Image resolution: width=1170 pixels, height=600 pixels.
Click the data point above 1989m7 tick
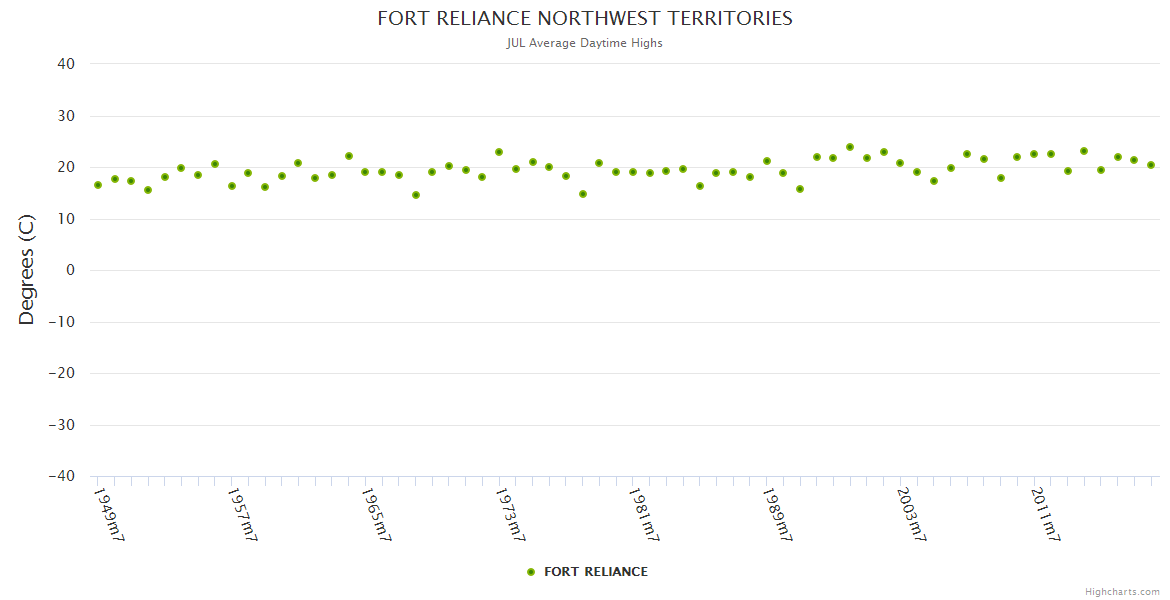tap(767, 161)
